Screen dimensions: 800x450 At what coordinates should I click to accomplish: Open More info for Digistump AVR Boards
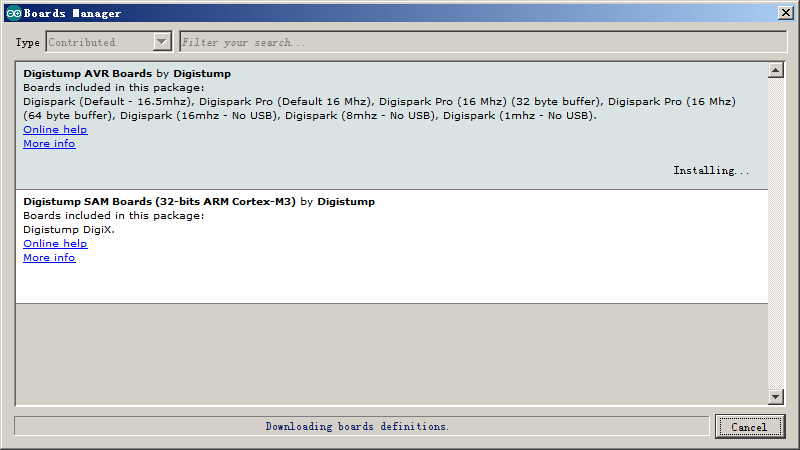coord(49,144)
